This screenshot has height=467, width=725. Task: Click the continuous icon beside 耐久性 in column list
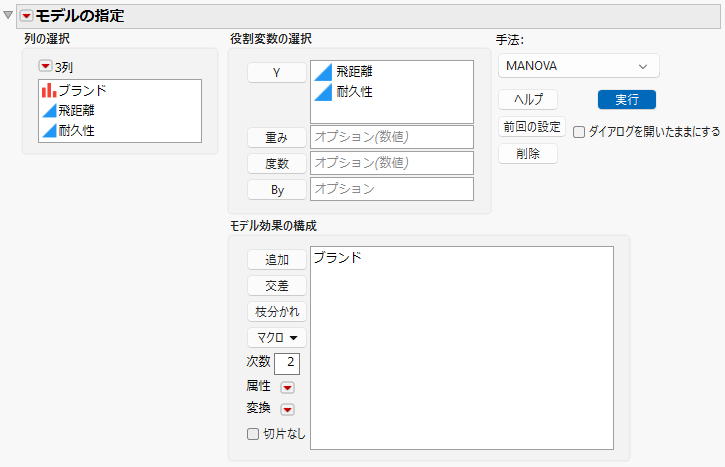49,130
